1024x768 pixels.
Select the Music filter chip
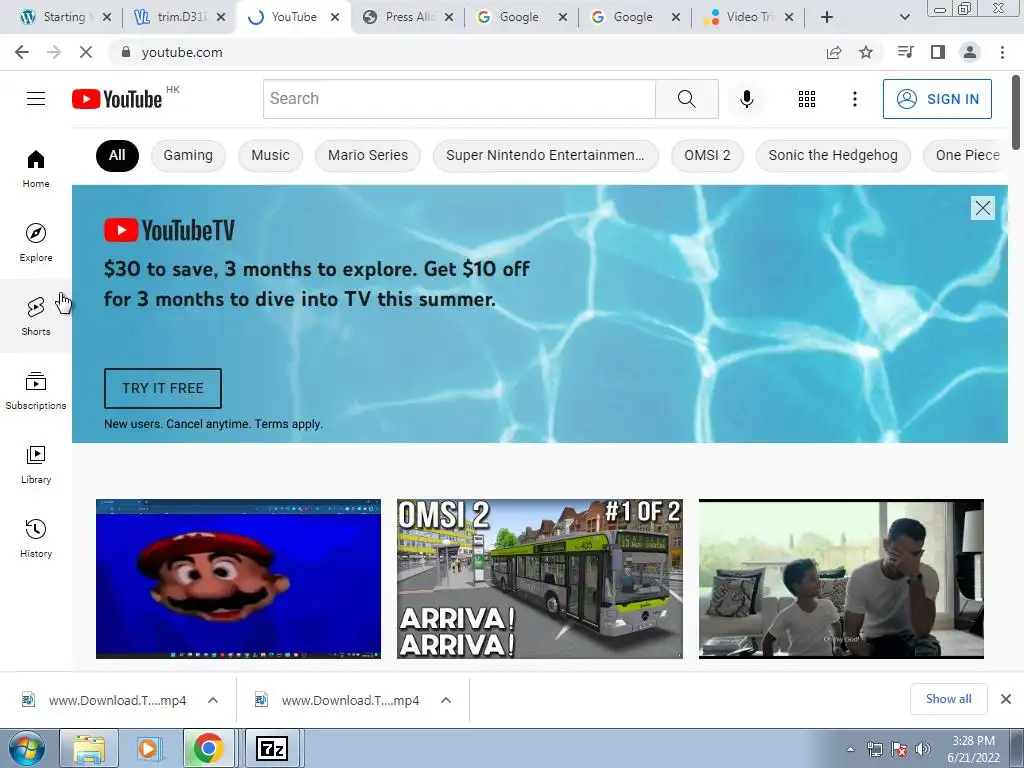pos(270,155)
